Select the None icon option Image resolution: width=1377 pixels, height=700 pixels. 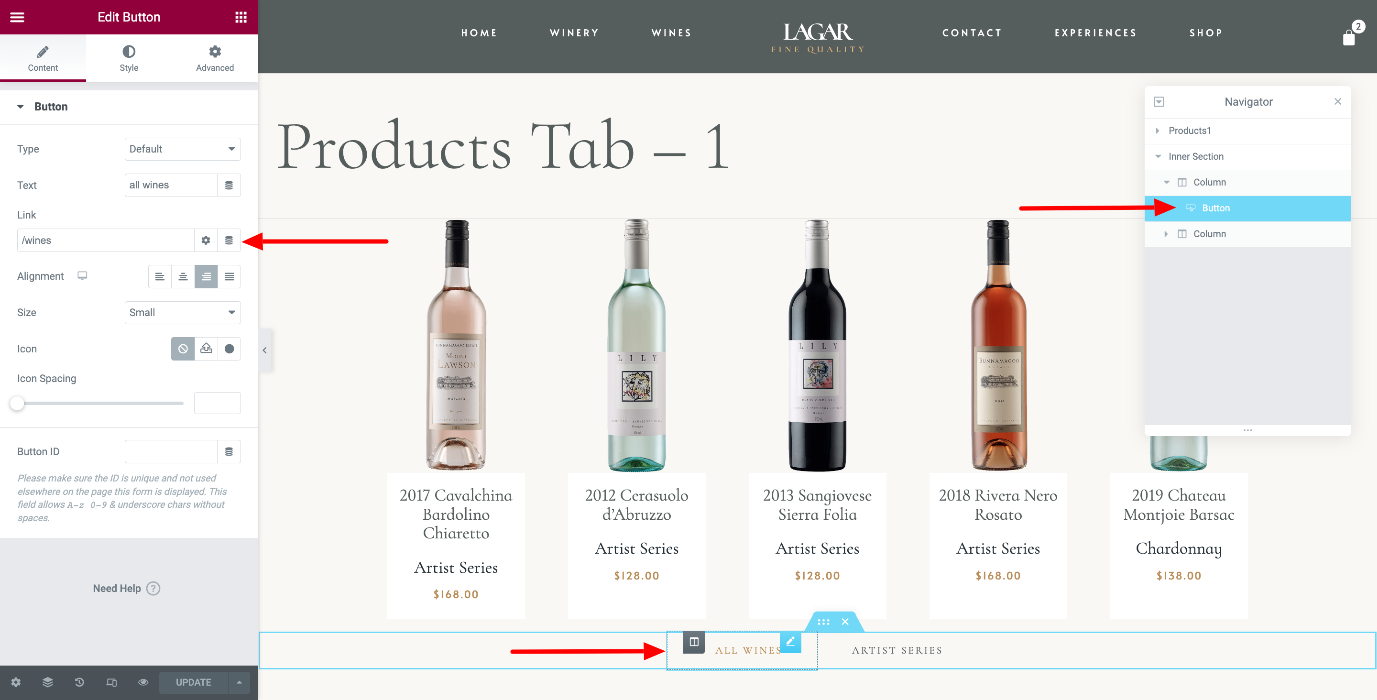click(183, 349)
